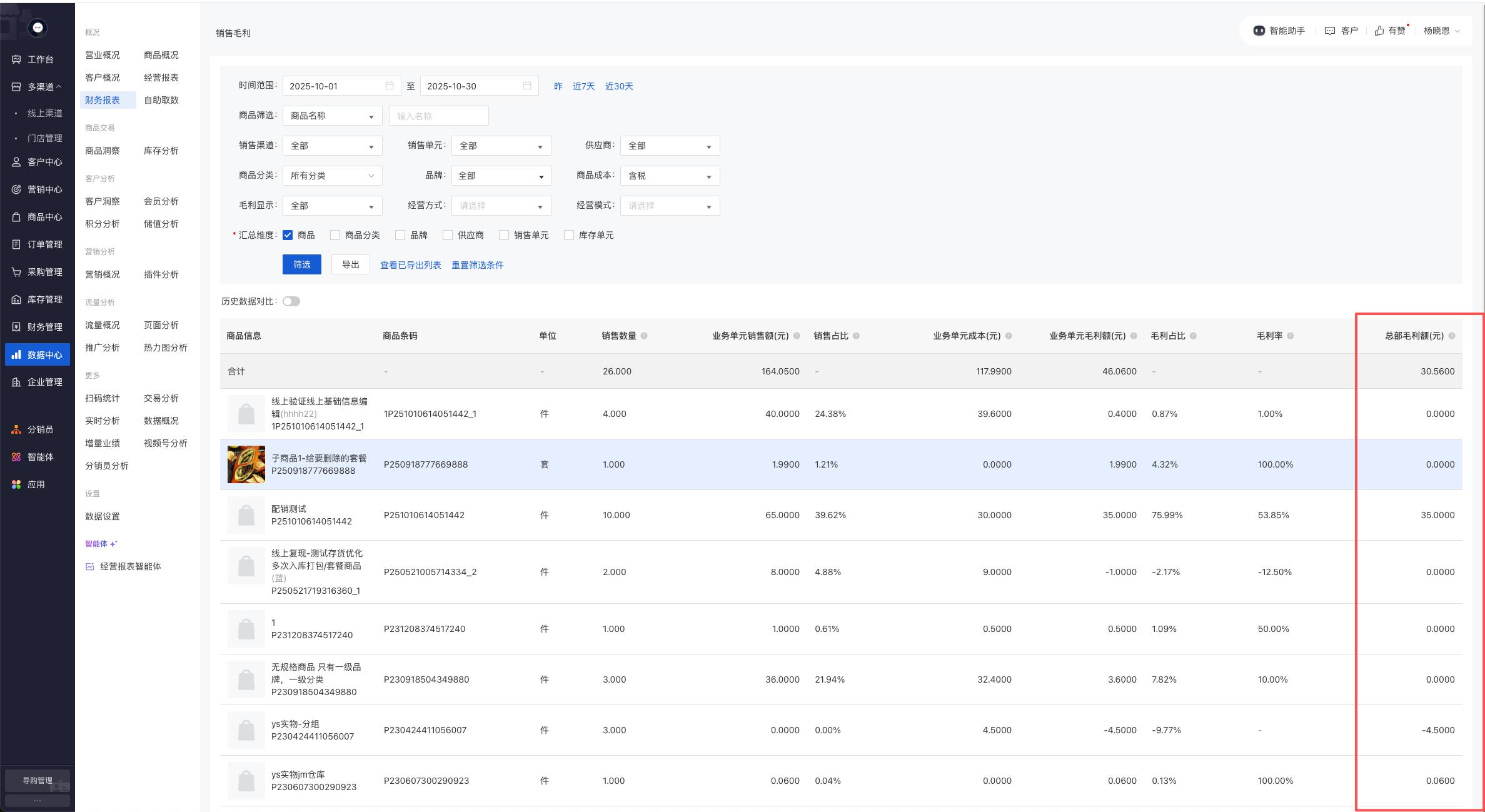Viewport: 1485px width, 812px height.
Task: Expand the 商品分类 所有分类 dropdown
Action: coord(332,176)
